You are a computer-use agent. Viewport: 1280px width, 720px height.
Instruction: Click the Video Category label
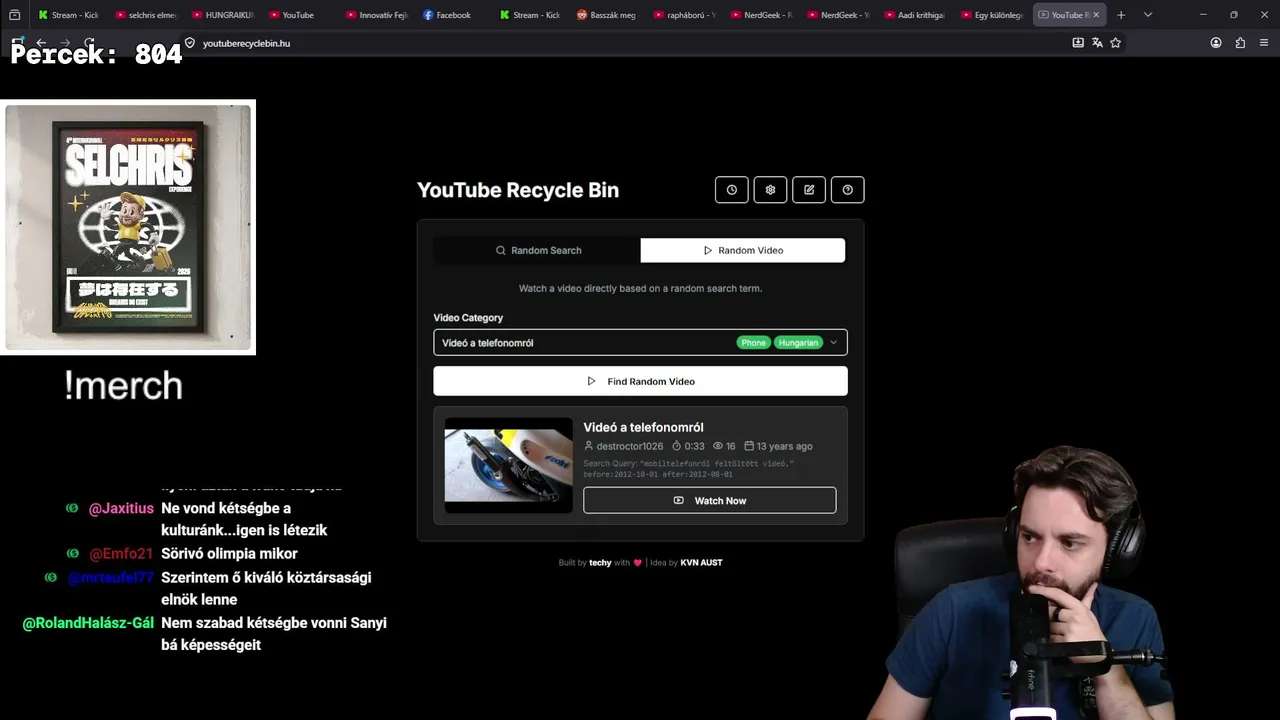tap(468, 317)
